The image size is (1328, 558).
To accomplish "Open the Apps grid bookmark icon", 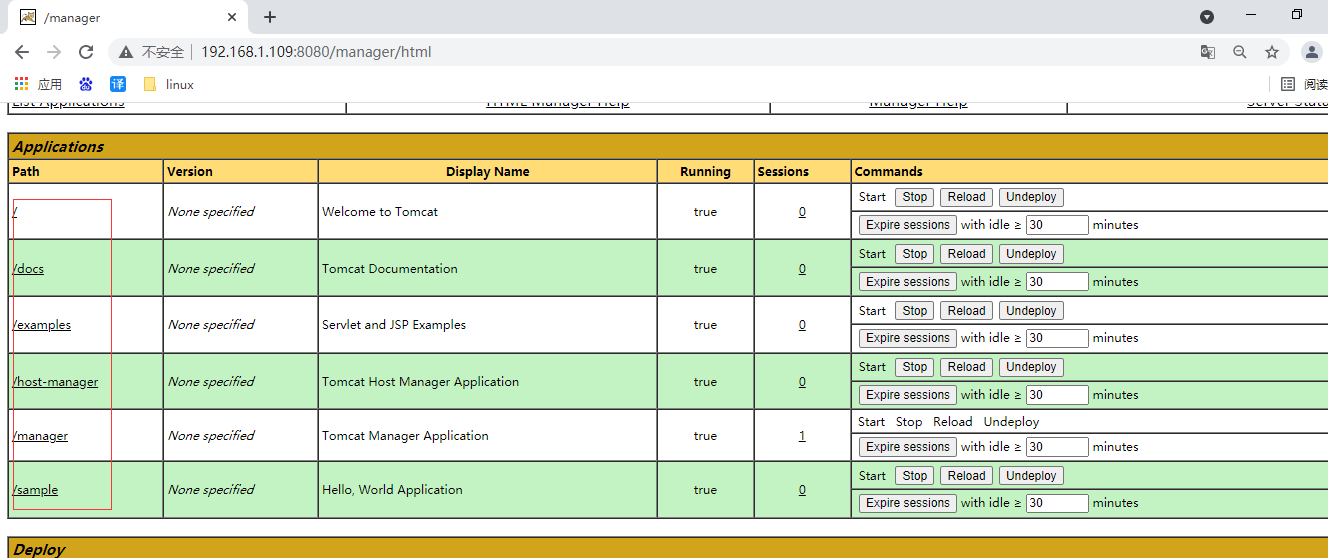I will tap(22, 84).
